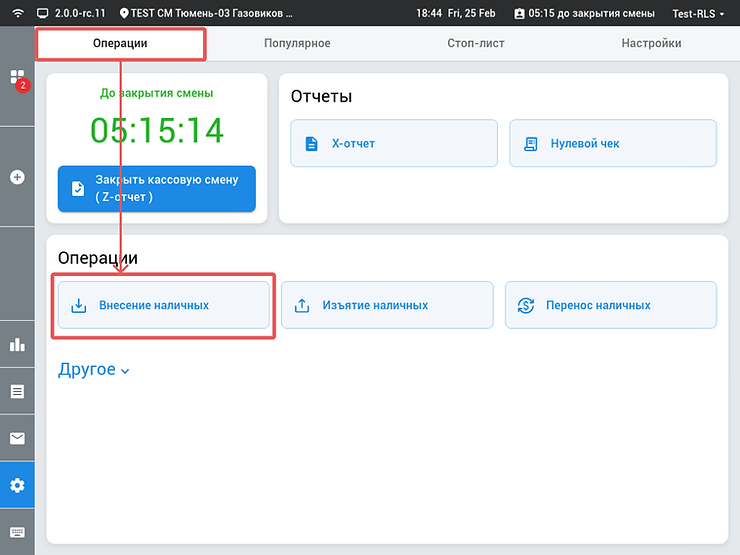The width and height of the screenshot is (740, 555).
Task: Open the Настройки tab
Action: click(651, 43)
